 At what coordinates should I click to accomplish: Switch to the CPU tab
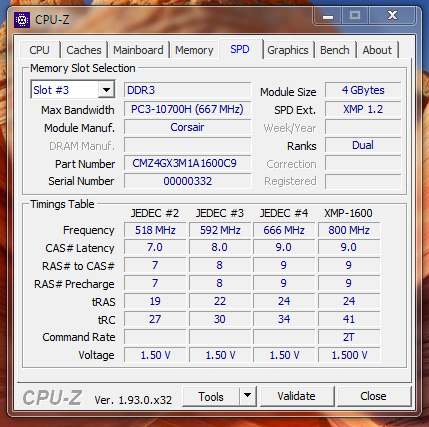click(39, 50)
